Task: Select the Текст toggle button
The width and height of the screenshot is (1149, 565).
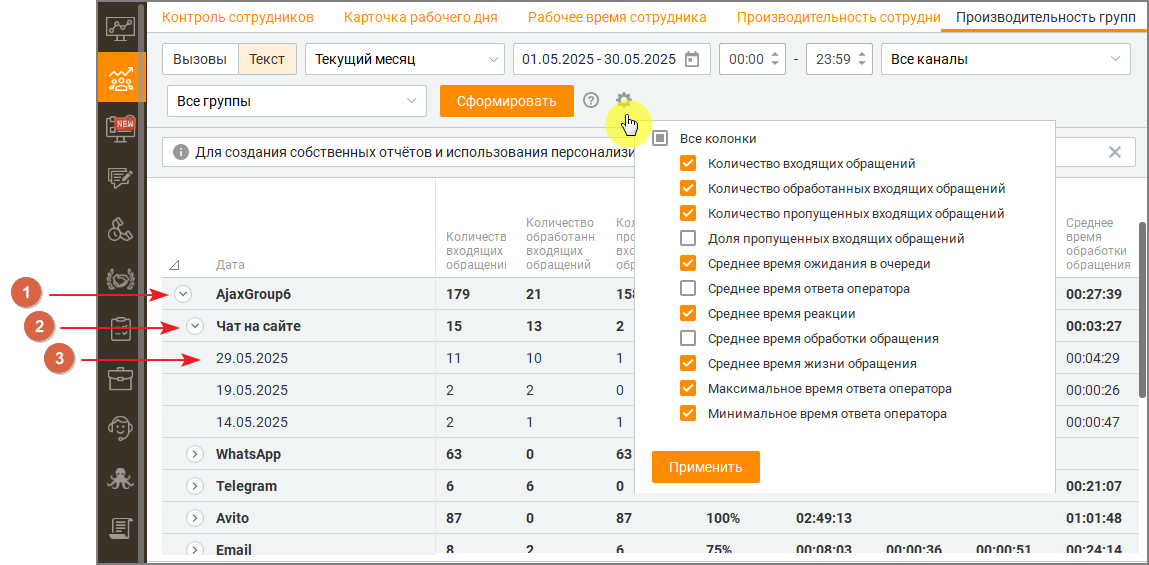Action: pos(267,59)
